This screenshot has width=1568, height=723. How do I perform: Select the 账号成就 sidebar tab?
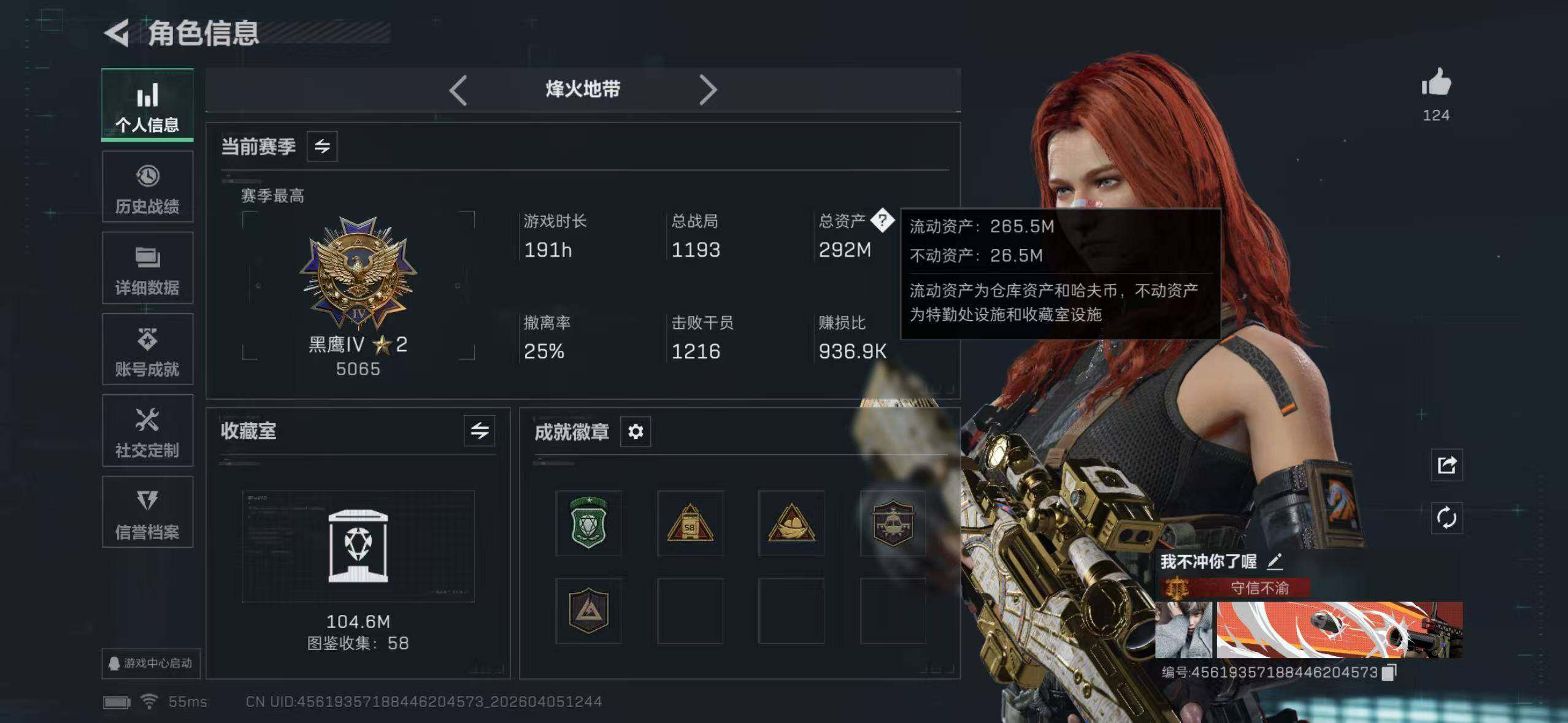pos(147,349)
